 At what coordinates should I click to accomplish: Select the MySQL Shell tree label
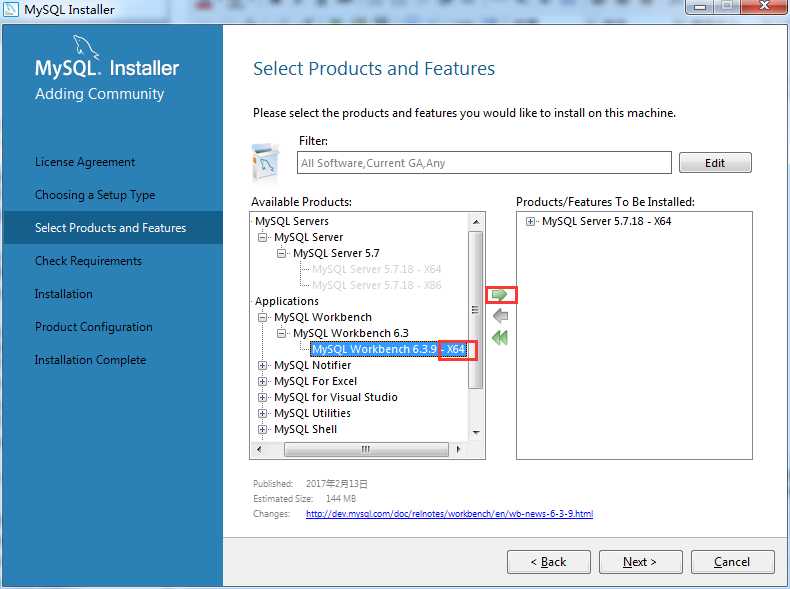point(305,429)
